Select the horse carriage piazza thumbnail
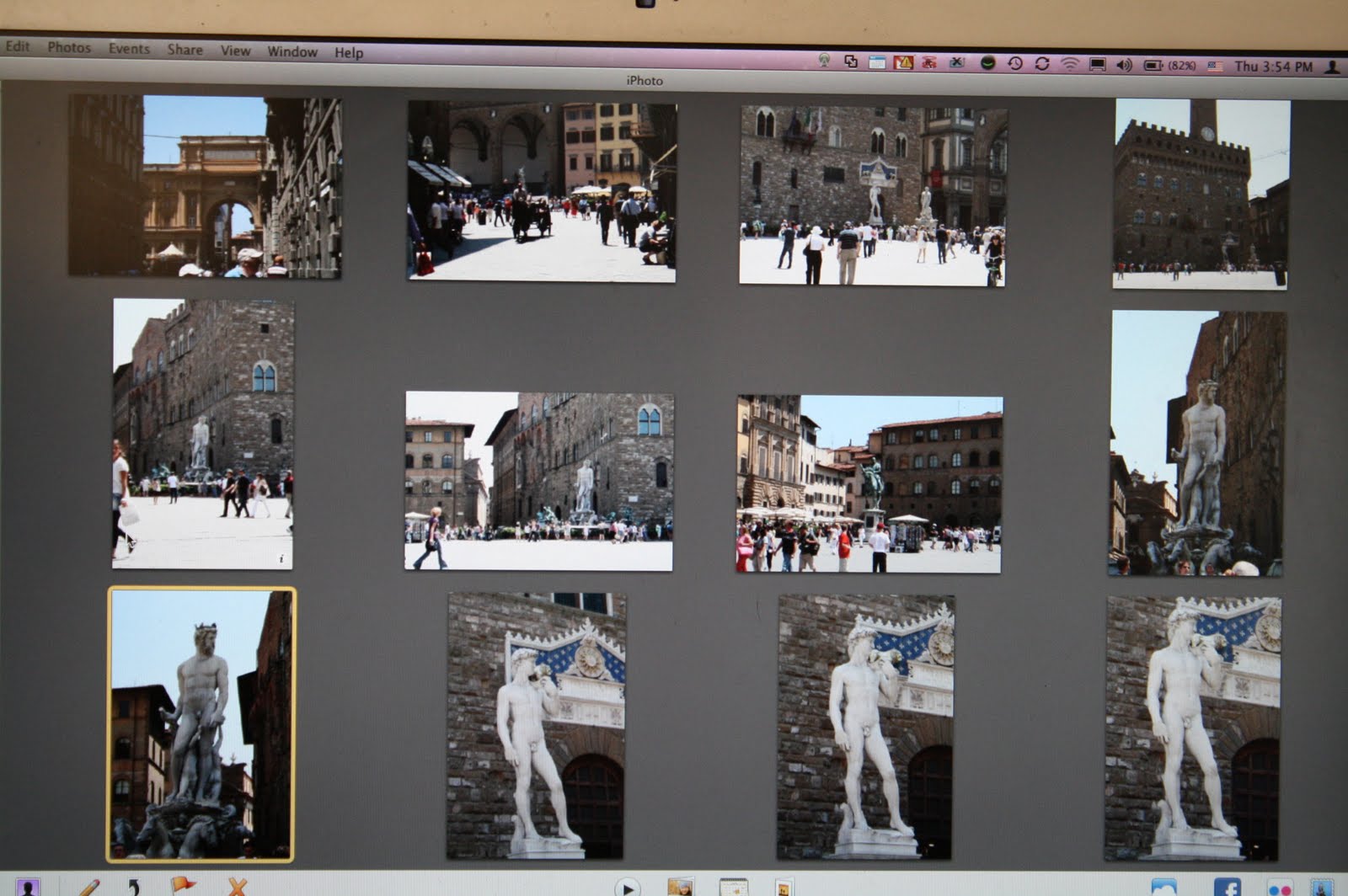 click(x=542, y=191)
